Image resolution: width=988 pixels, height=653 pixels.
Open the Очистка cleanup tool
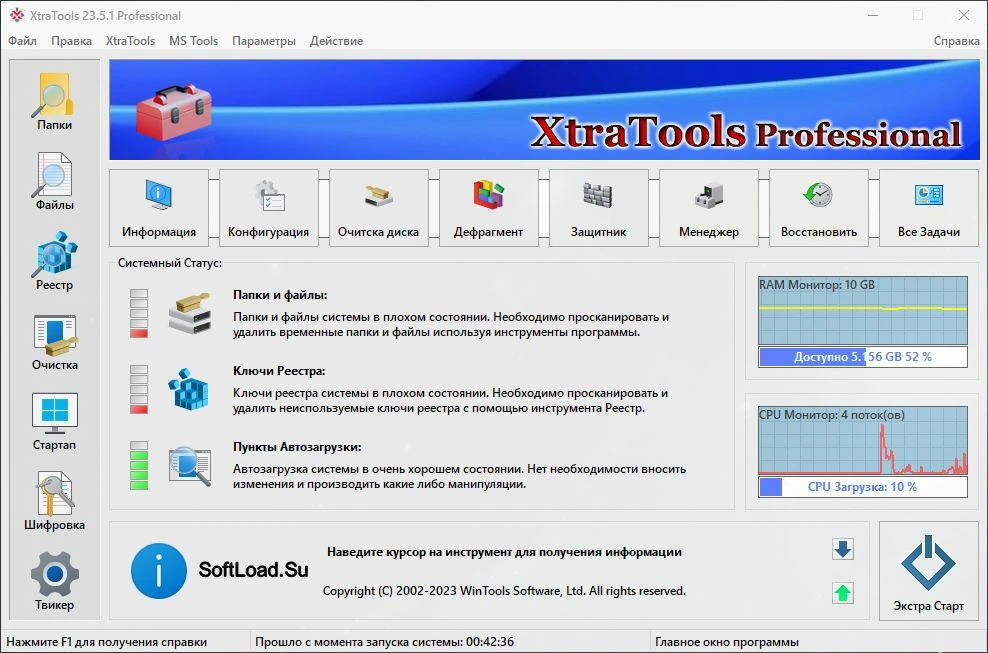[54, 342]
